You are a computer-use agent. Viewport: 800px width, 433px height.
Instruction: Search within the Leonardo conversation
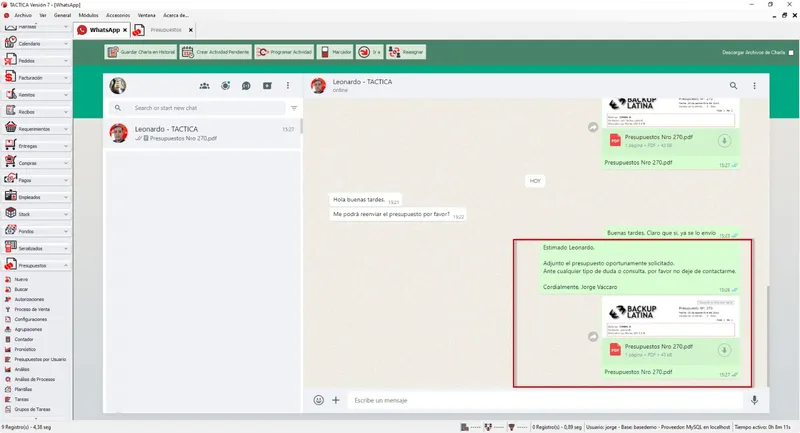click(x=733, y=86)
